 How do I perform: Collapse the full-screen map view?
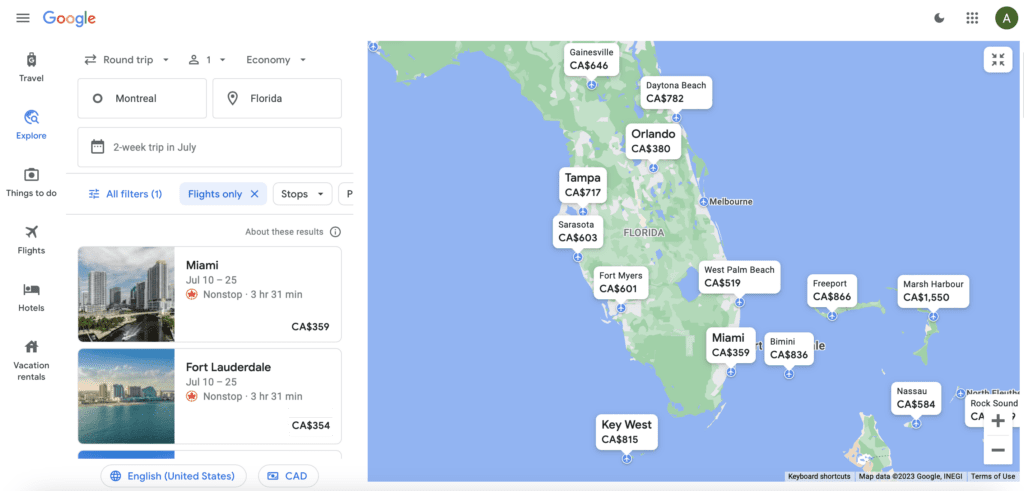pyautogui.click(x=997, y=60)
